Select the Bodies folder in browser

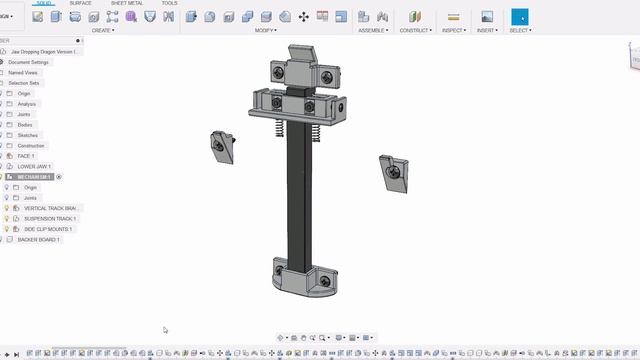(x=24, y=125)
